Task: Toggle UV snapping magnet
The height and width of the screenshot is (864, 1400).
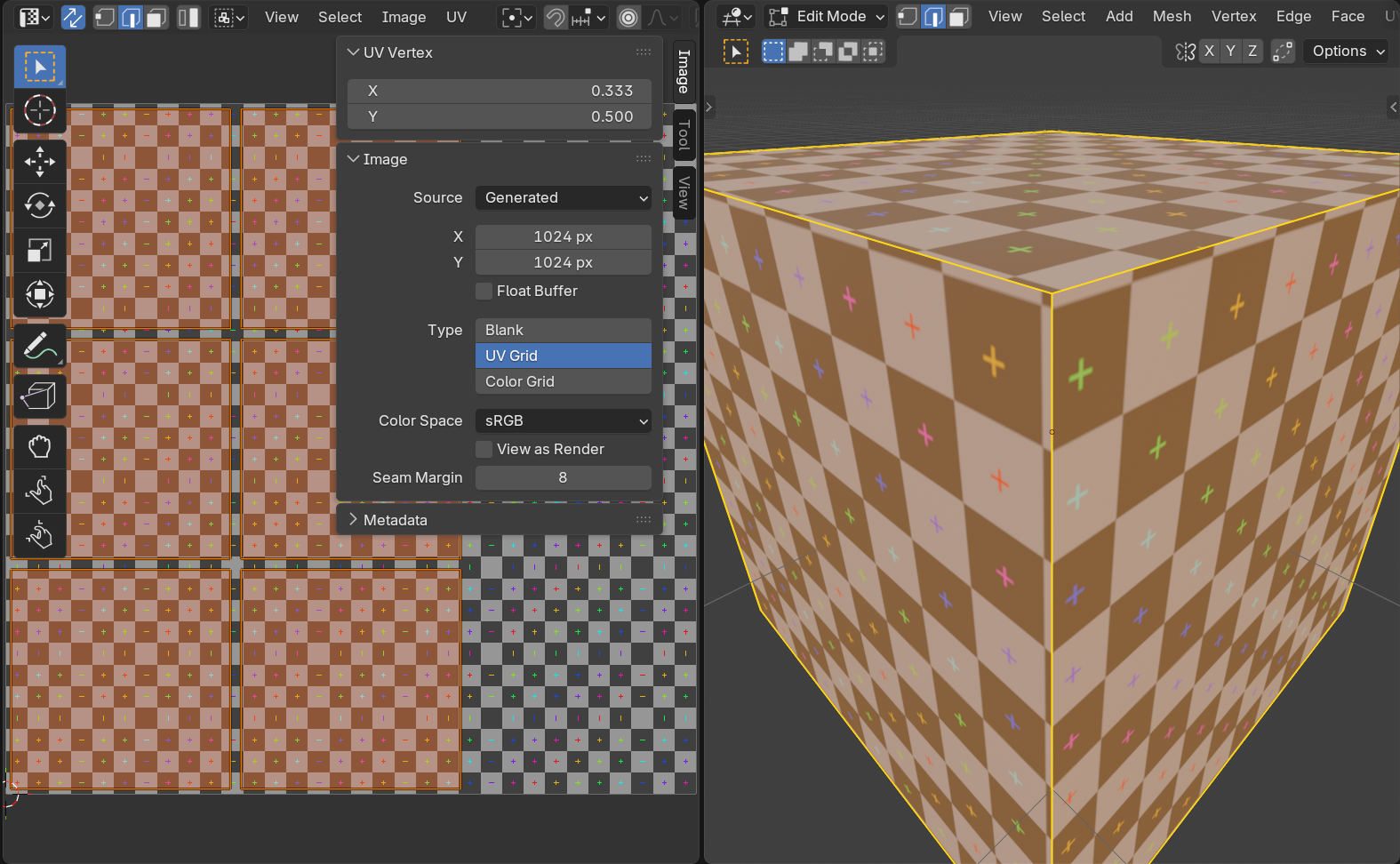Action: point(556,17)
